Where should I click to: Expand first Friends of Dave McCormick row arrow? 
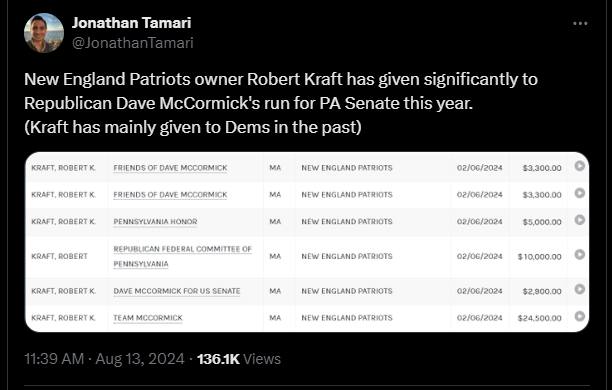580,166
